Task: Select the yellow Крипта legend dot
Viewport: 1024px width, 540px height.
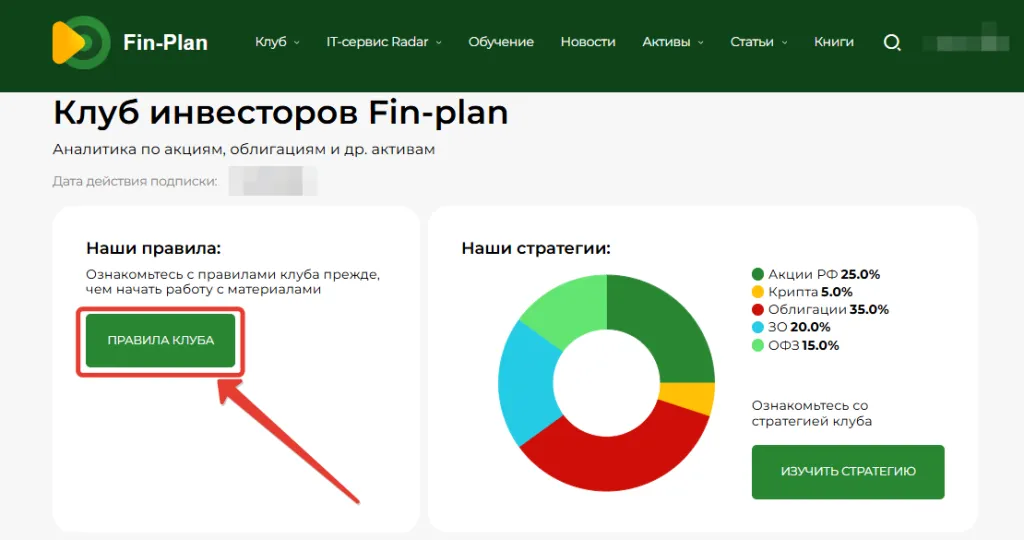Action: [x=758, y=292]
